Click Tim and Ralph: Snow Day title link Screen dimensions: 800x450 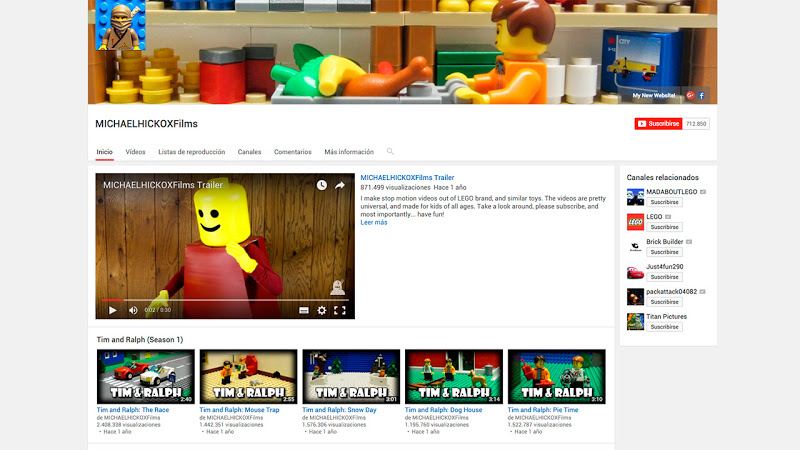[339, 410]
